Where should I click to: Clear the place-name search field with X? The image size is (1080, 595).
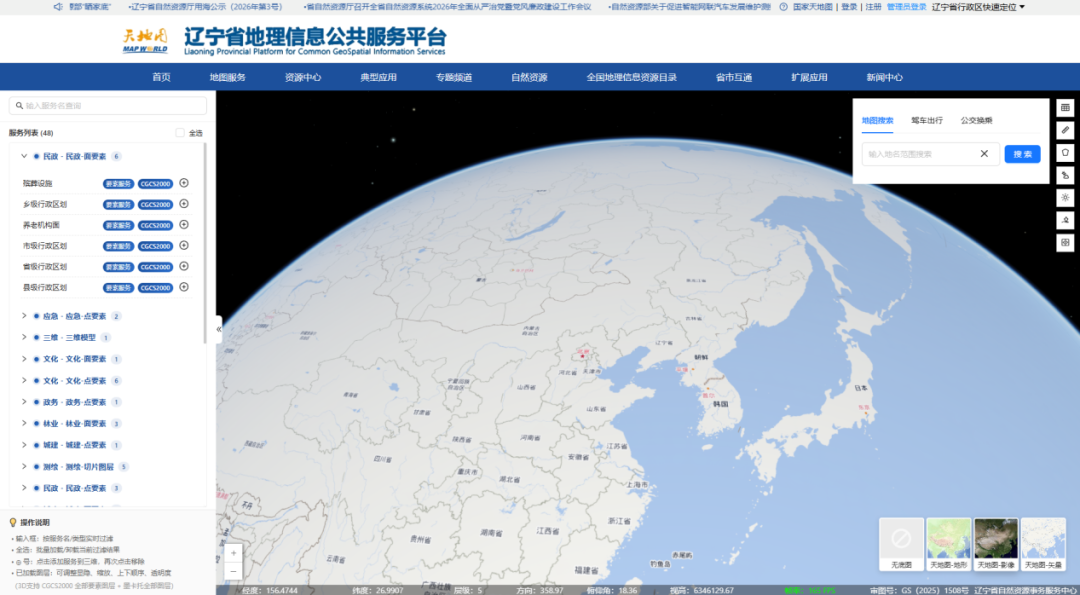(x=984, y=154)
